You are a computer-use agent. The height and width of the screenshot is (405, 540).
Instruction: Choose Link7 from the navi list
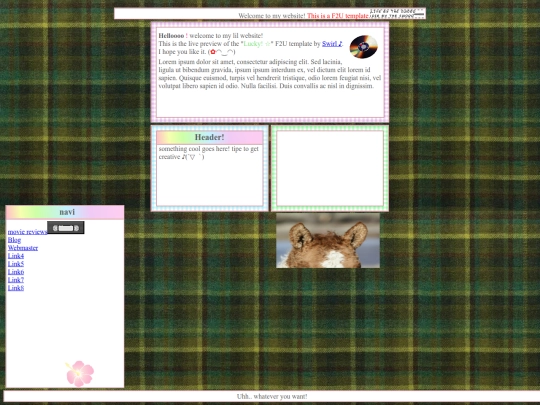(16, 280)
